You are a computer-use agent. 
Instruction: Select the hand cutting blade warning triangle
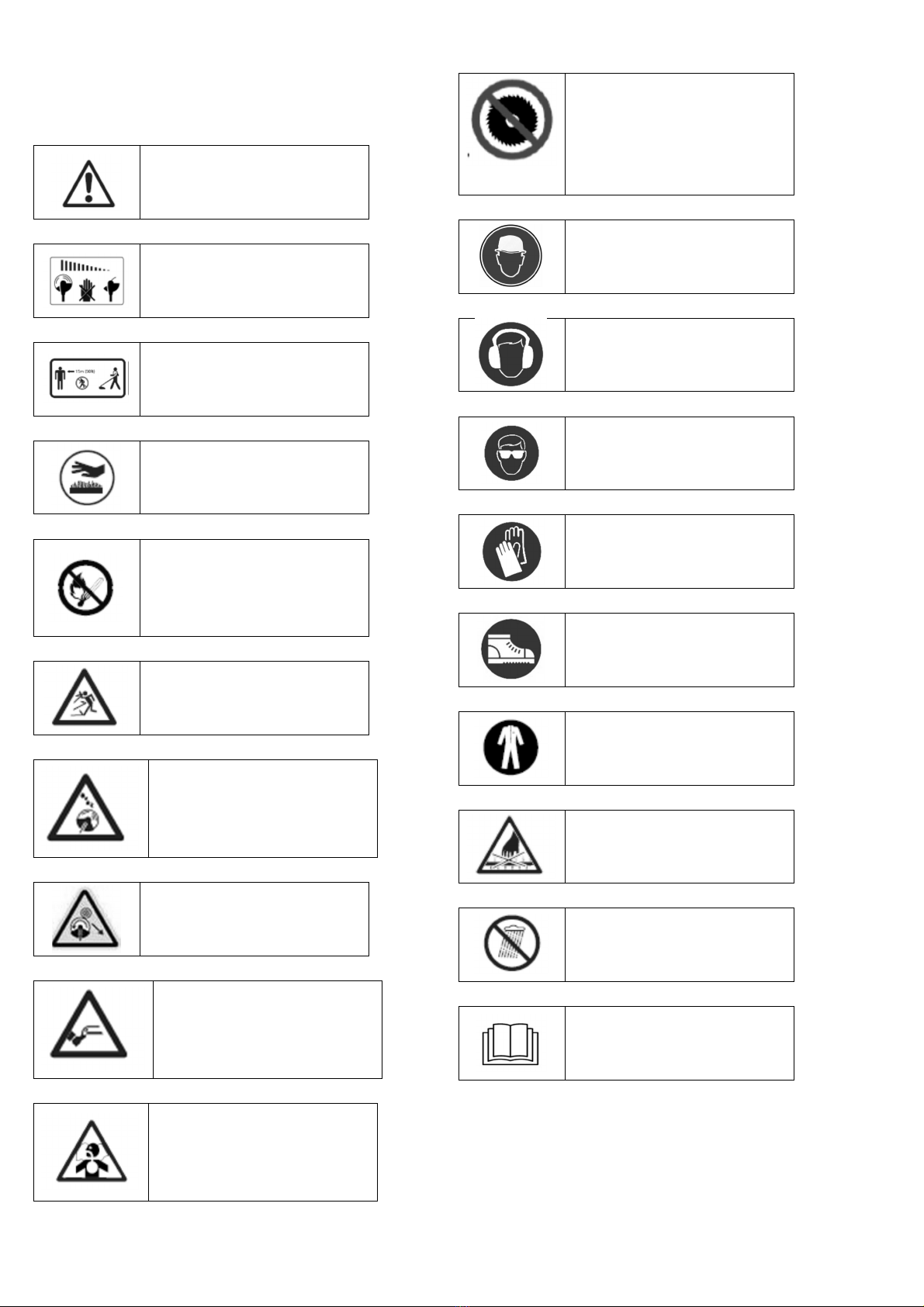(88, 1025)
